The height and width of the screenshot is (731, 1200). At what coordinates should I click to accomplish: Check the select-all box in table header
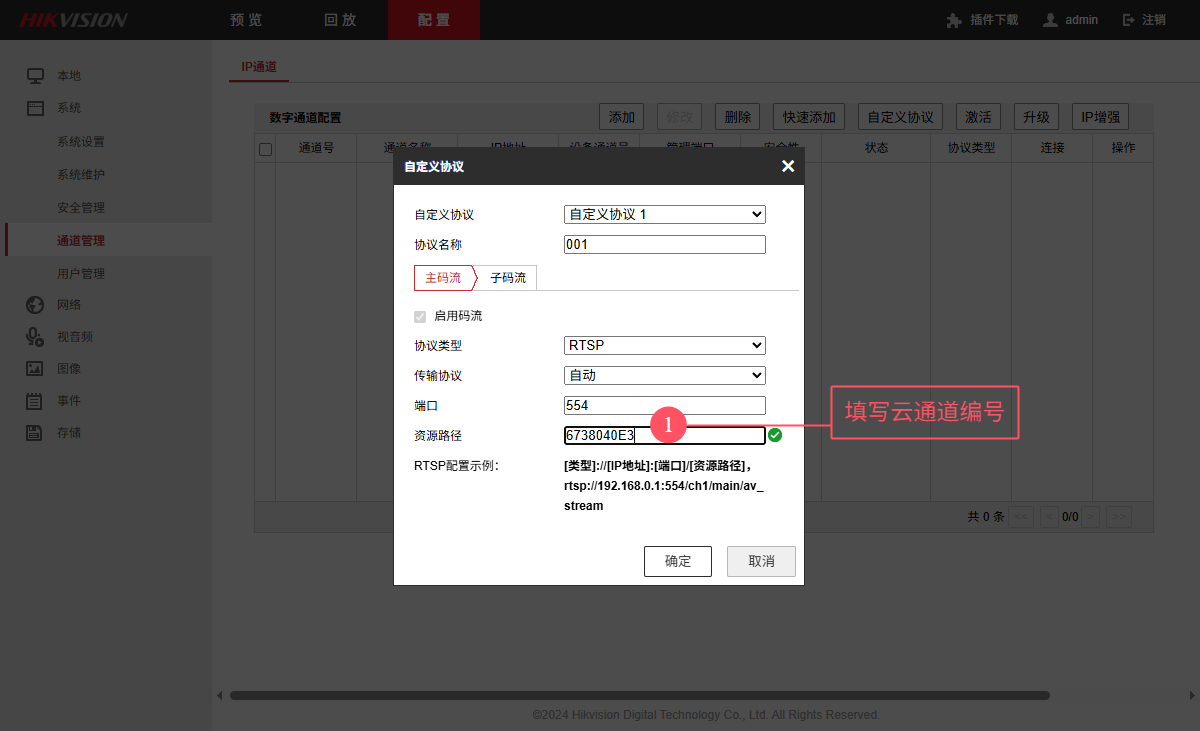click(x=266, y=149)
